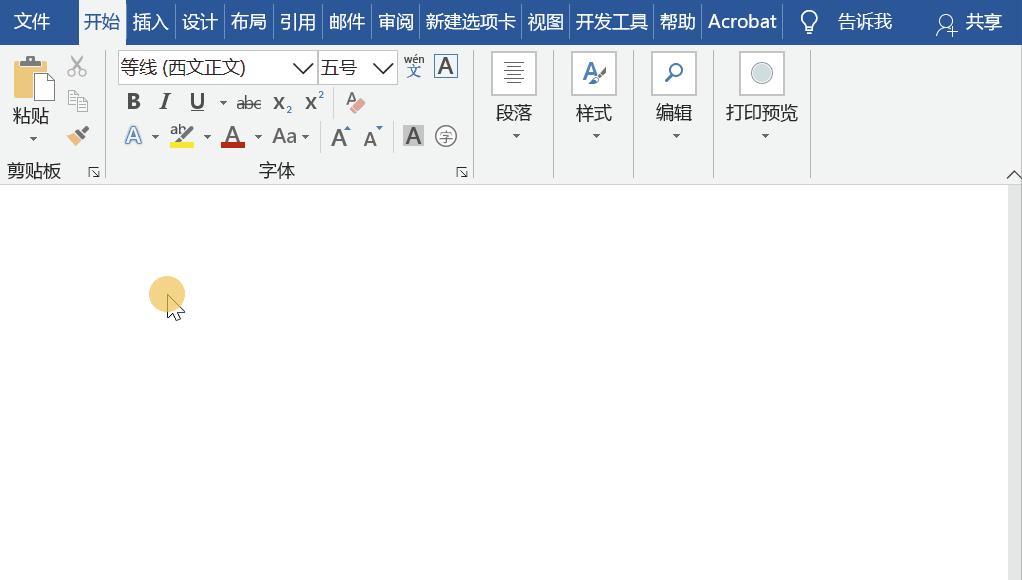This screenshot has width=1022, height=580.
Task: Toggle bold formatting
Action: 134,101
